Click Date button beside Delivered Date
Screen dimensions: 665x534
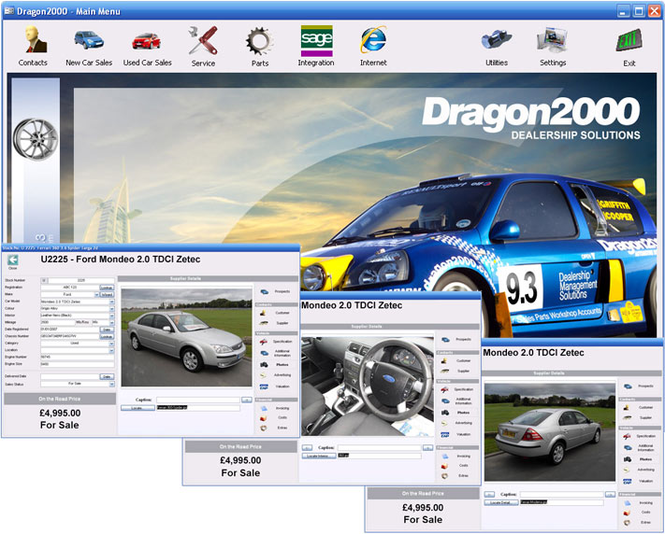pyautogui.click(x=107, y=377)
